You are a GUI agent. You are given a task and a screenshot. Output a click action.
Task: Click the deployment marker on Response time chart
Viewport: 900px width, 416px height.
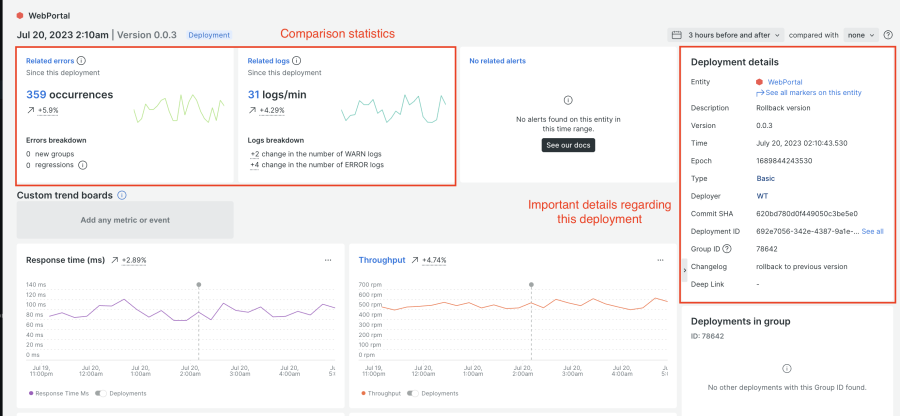click(x=198, y=285)
